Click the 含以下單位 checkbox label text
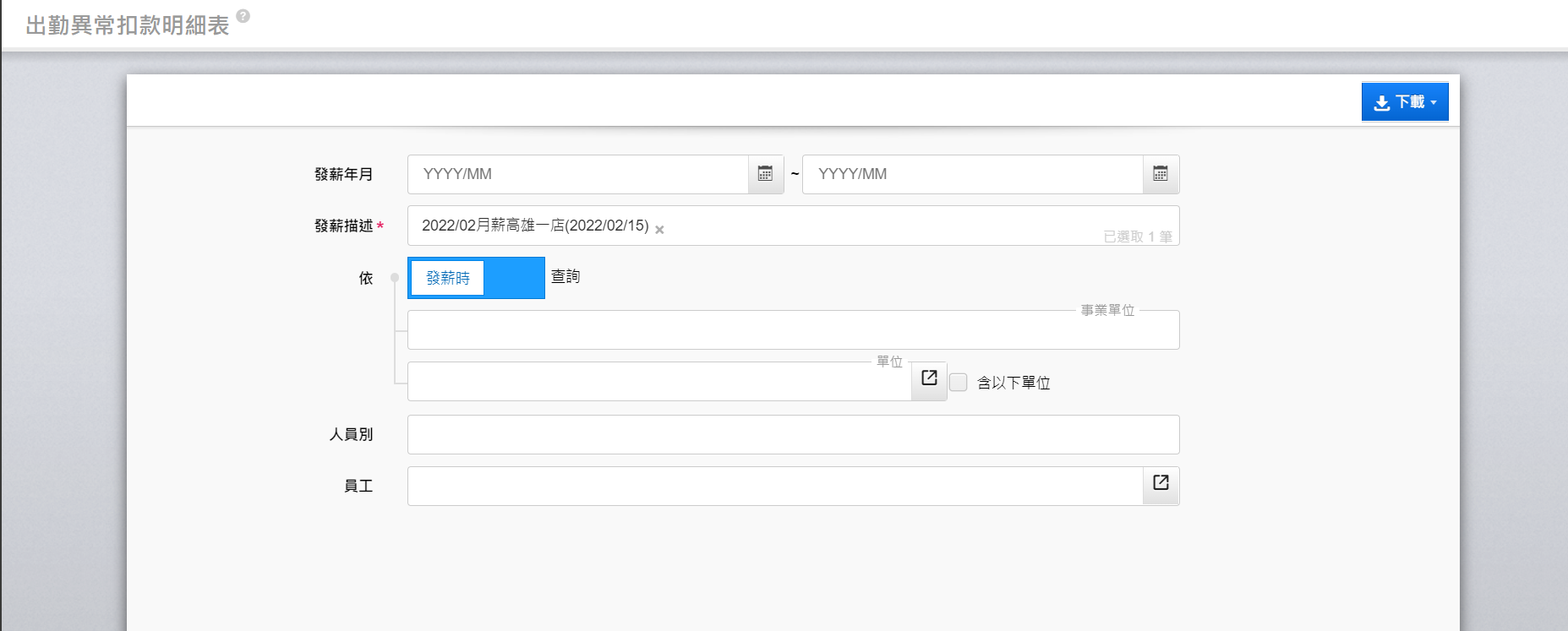The height and width of the screenshot is (631, 1568). point(1013,383)
